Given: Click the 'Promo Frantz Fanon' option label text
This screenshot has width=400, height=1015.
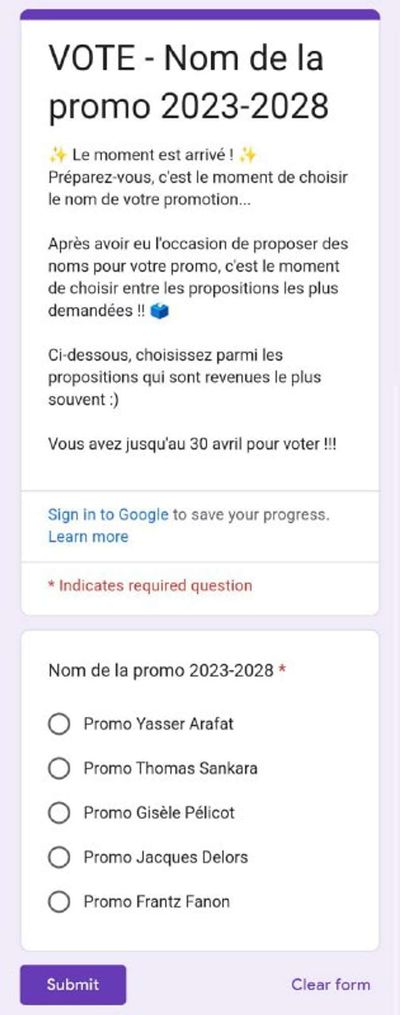Looking at the screenshot, I should [157, 902].
